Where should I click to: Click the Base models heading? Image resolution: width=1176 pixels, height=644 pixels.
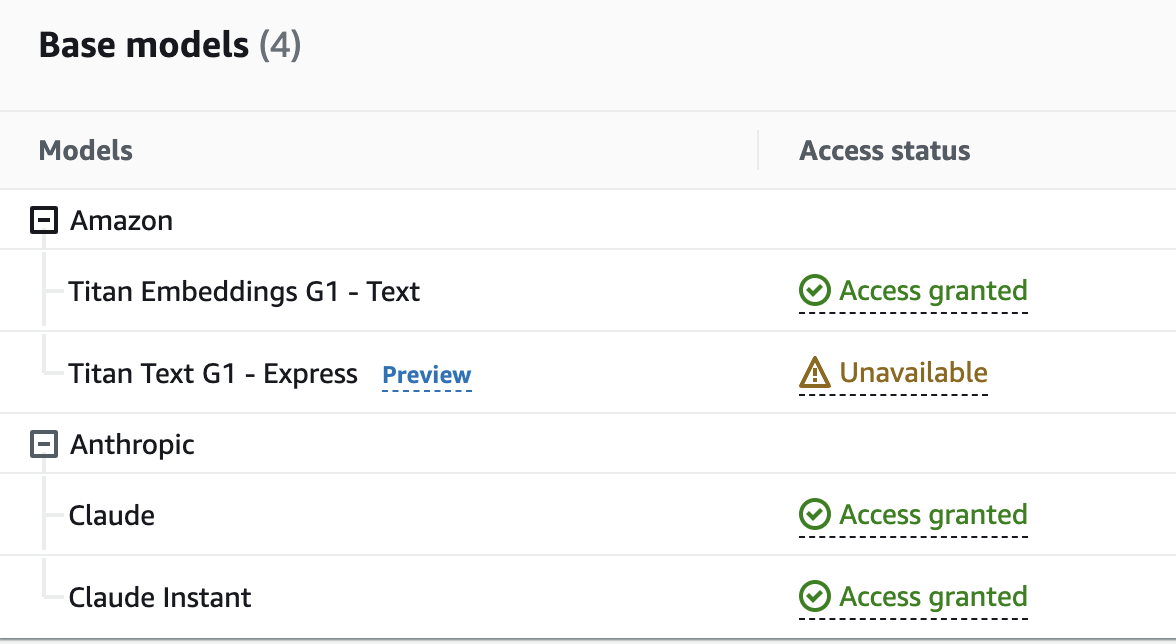click(170, 45)
